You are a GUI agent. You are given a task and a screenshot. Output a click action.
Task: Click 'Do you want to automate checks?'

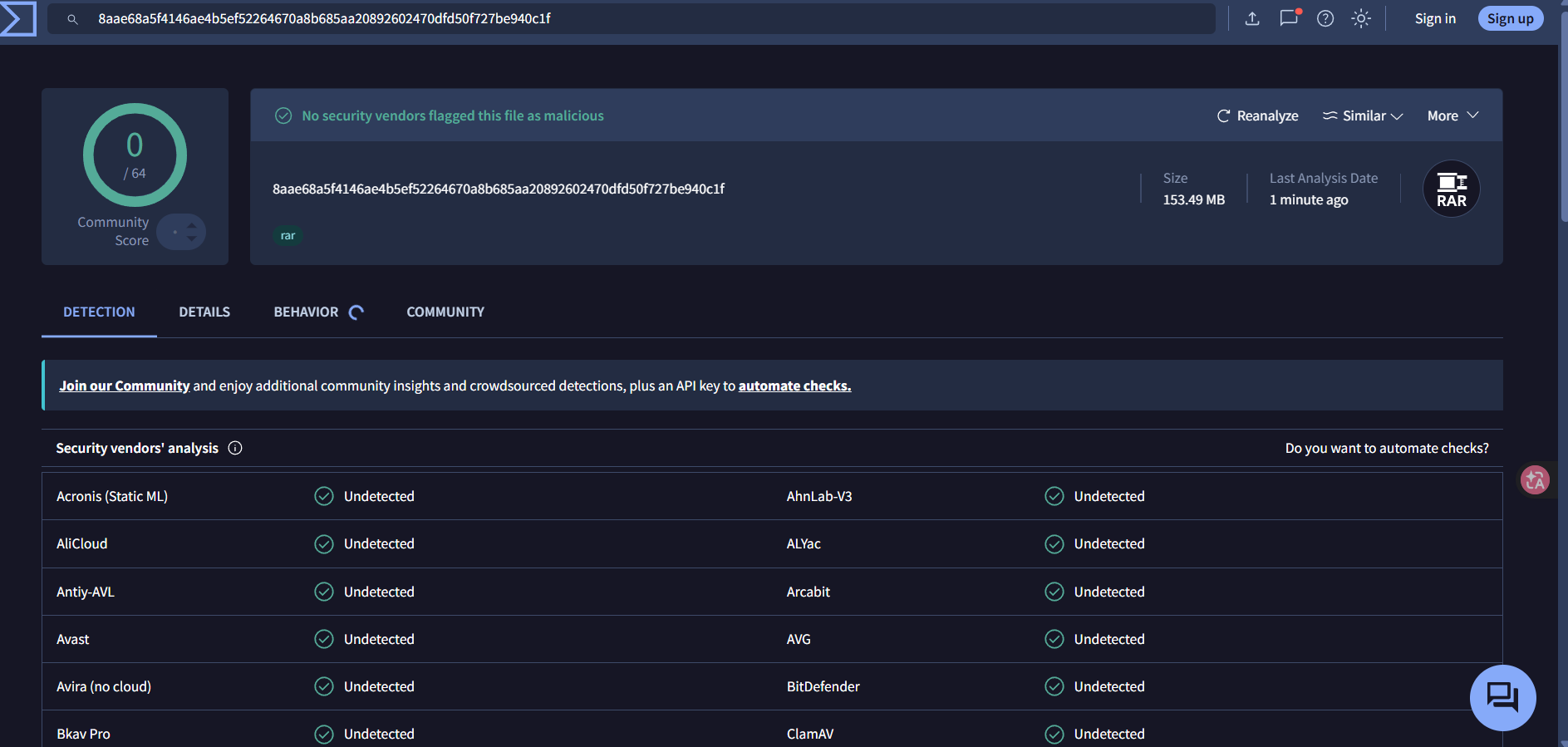(1387, 448)
